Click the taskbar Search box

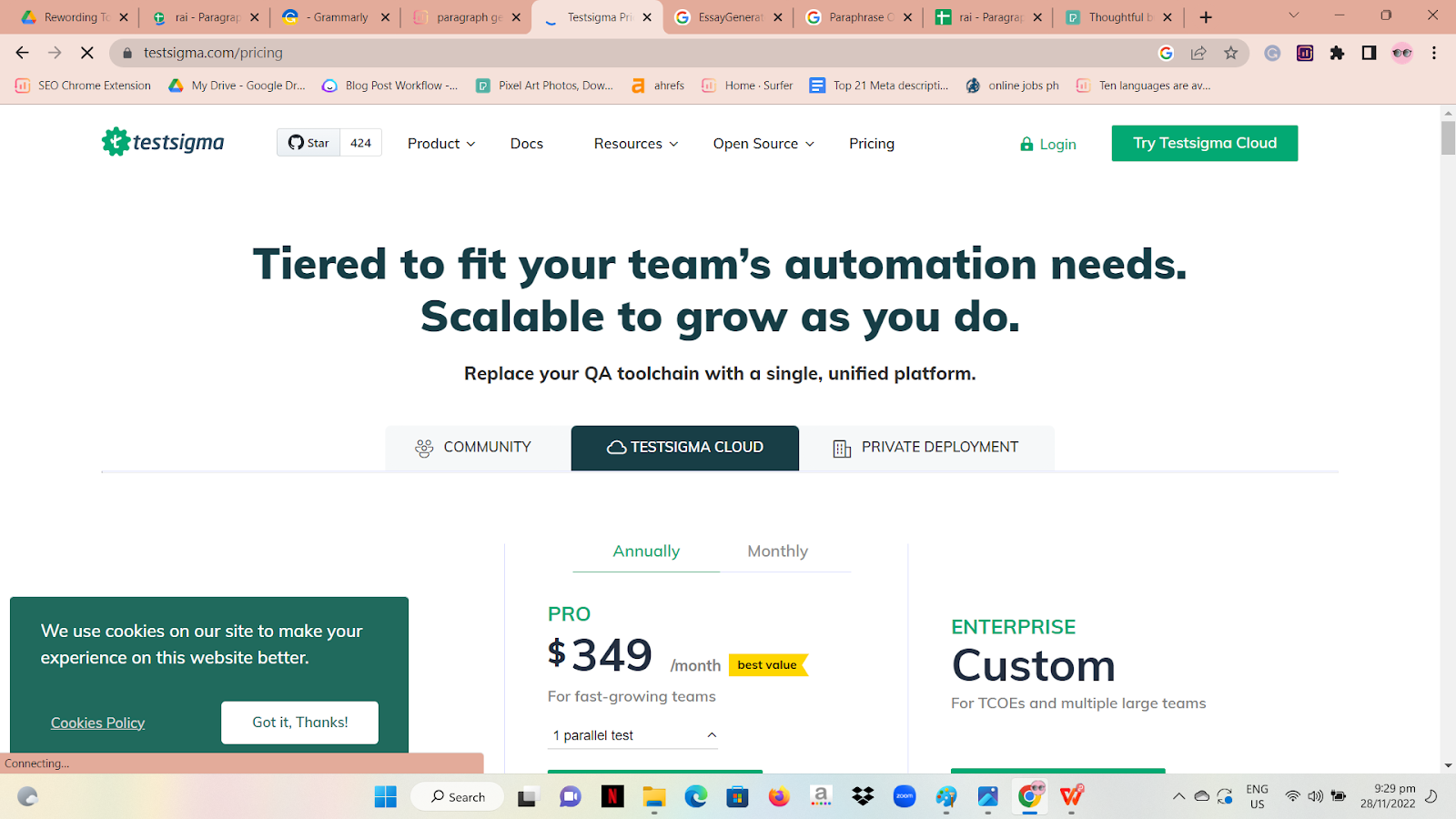pos(457,797)
